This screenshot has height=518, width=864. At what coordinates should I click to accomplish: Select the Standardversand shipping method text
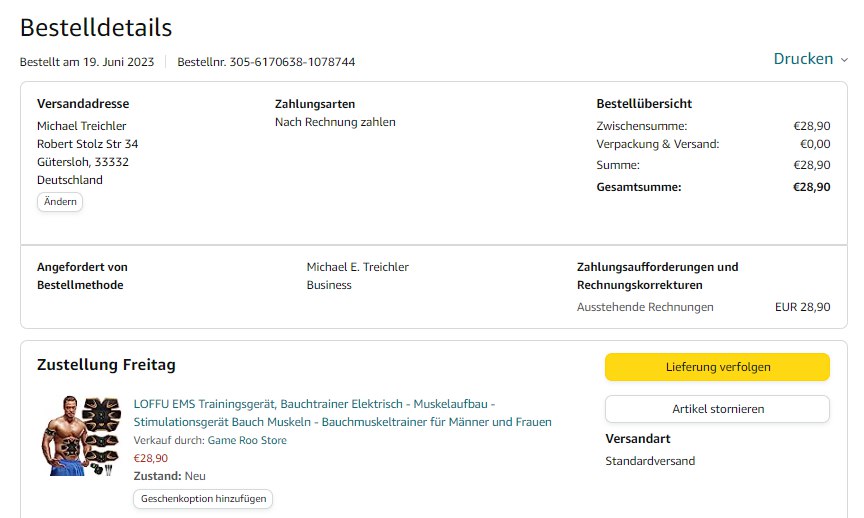click(x=650, y=461)
